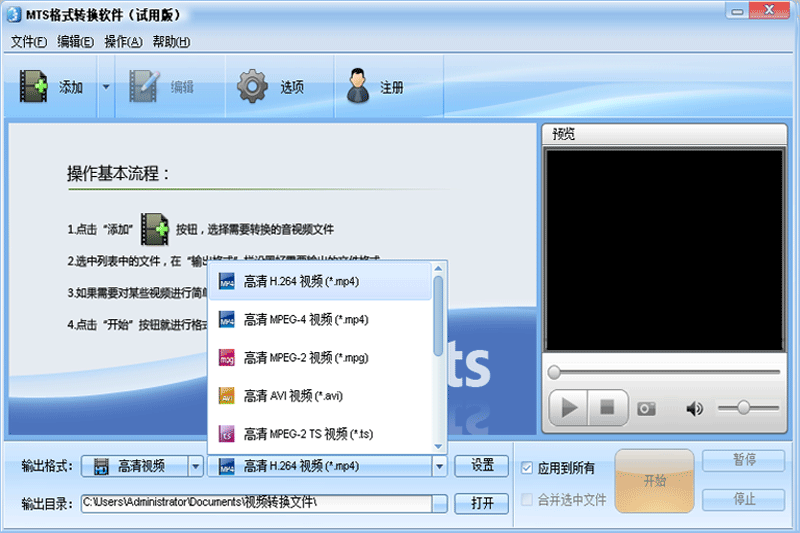Expand the 高清视频 category dropdown
800x533 pixels.
click(x=195, y=466)
